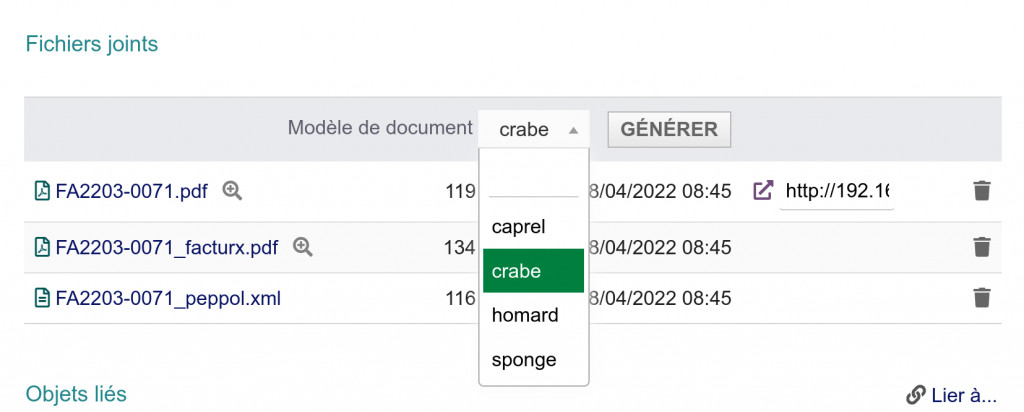Open the FA2203-0071_peppol.xml file link

point(168,298)
